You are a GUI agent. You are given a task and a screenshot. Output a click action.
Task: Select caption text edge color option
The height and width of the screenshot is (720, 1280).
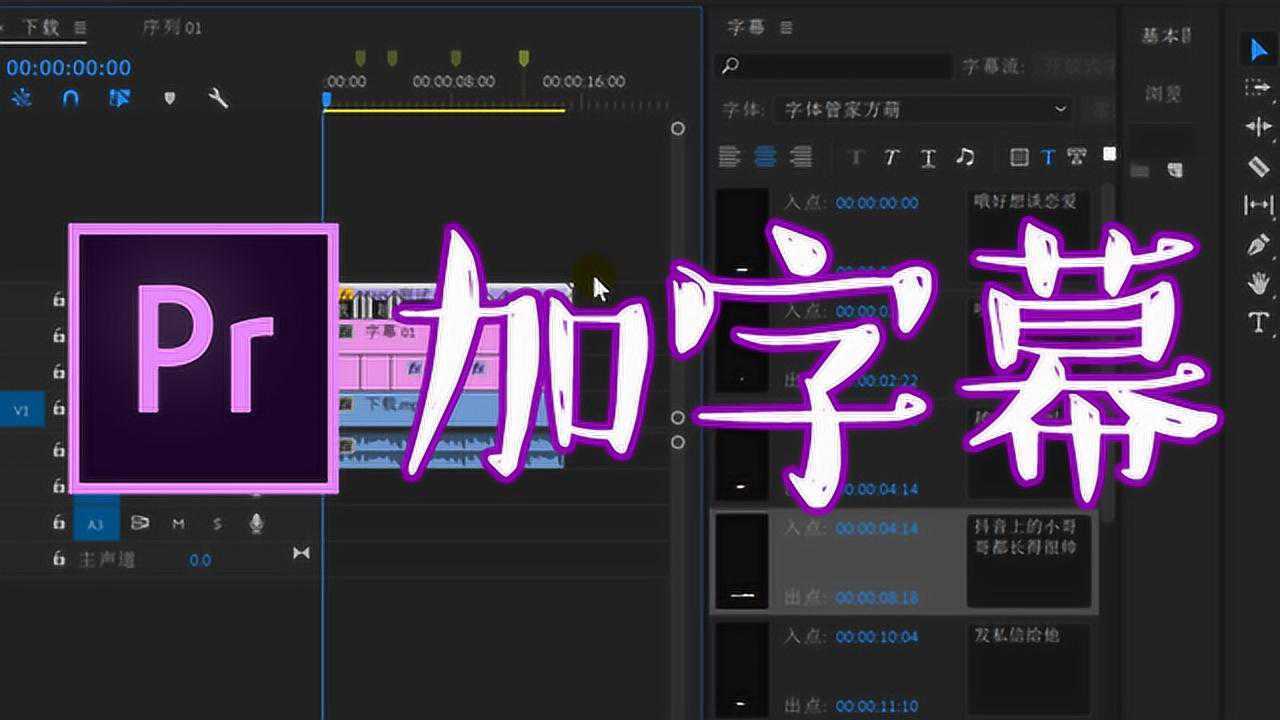coord(1077,157)
